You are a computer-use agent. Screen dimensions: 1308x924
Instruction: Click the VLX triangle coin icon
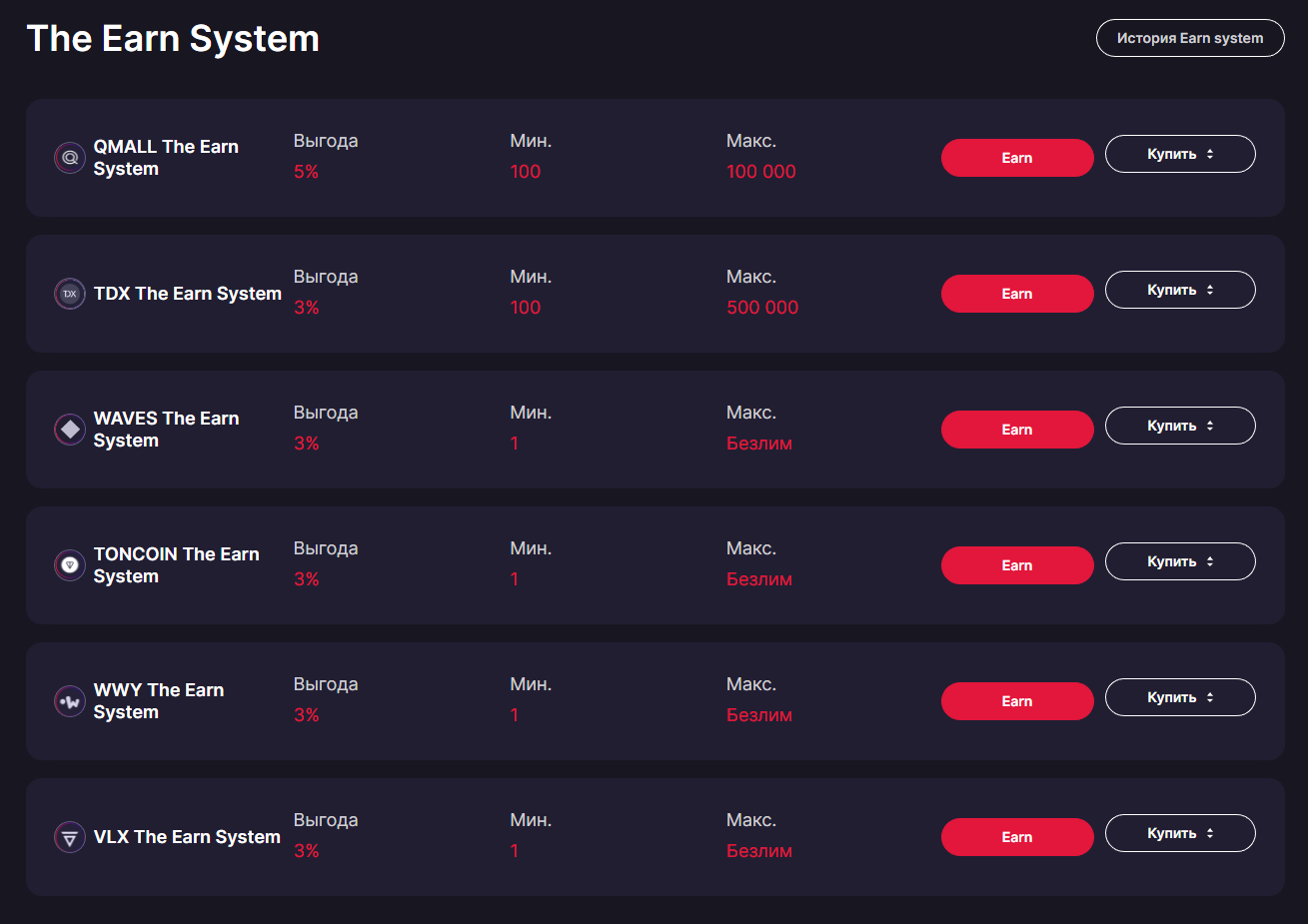[x=70, y=837]
